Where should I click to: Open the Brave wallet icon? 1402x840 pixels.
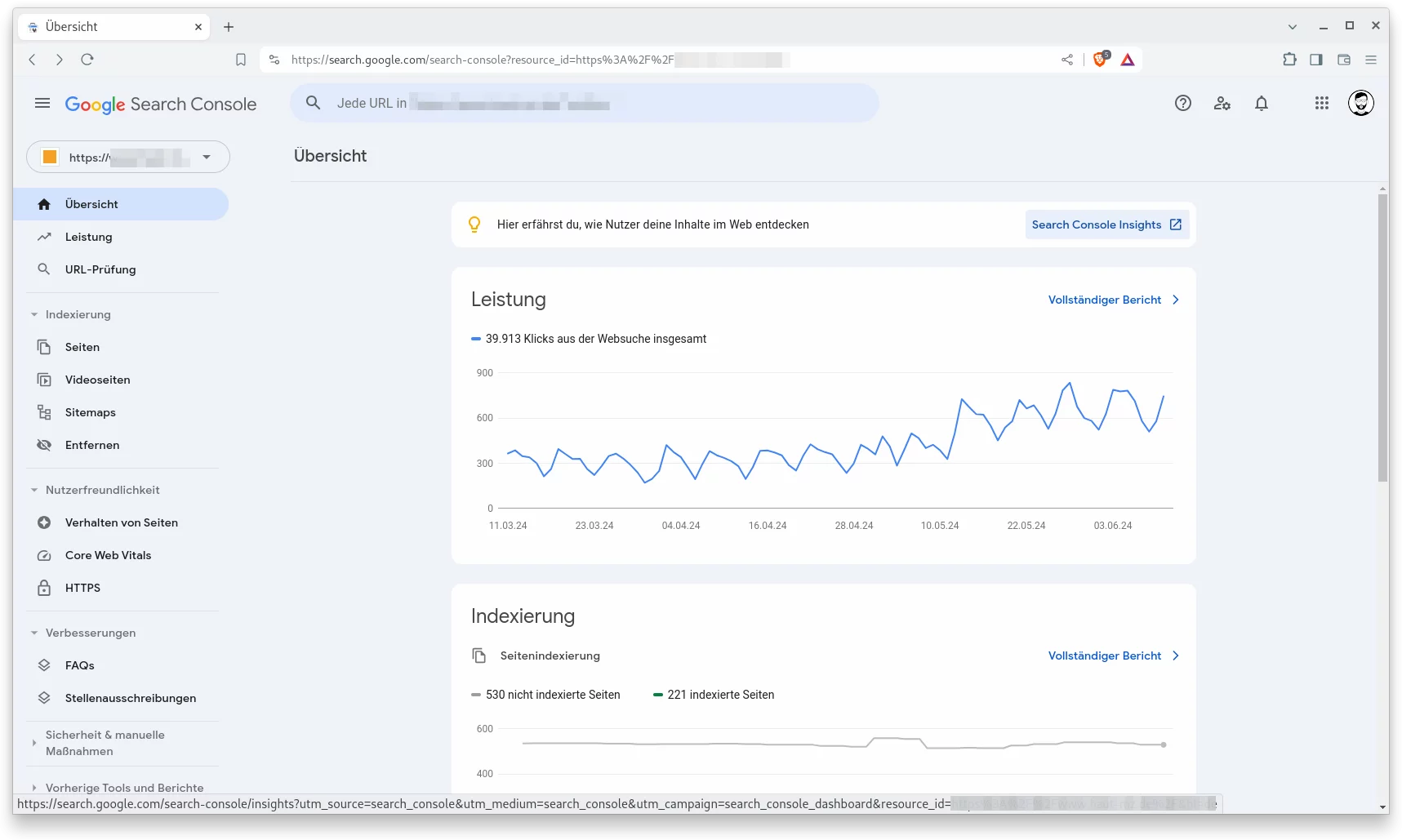click(x=1344, y=60)
